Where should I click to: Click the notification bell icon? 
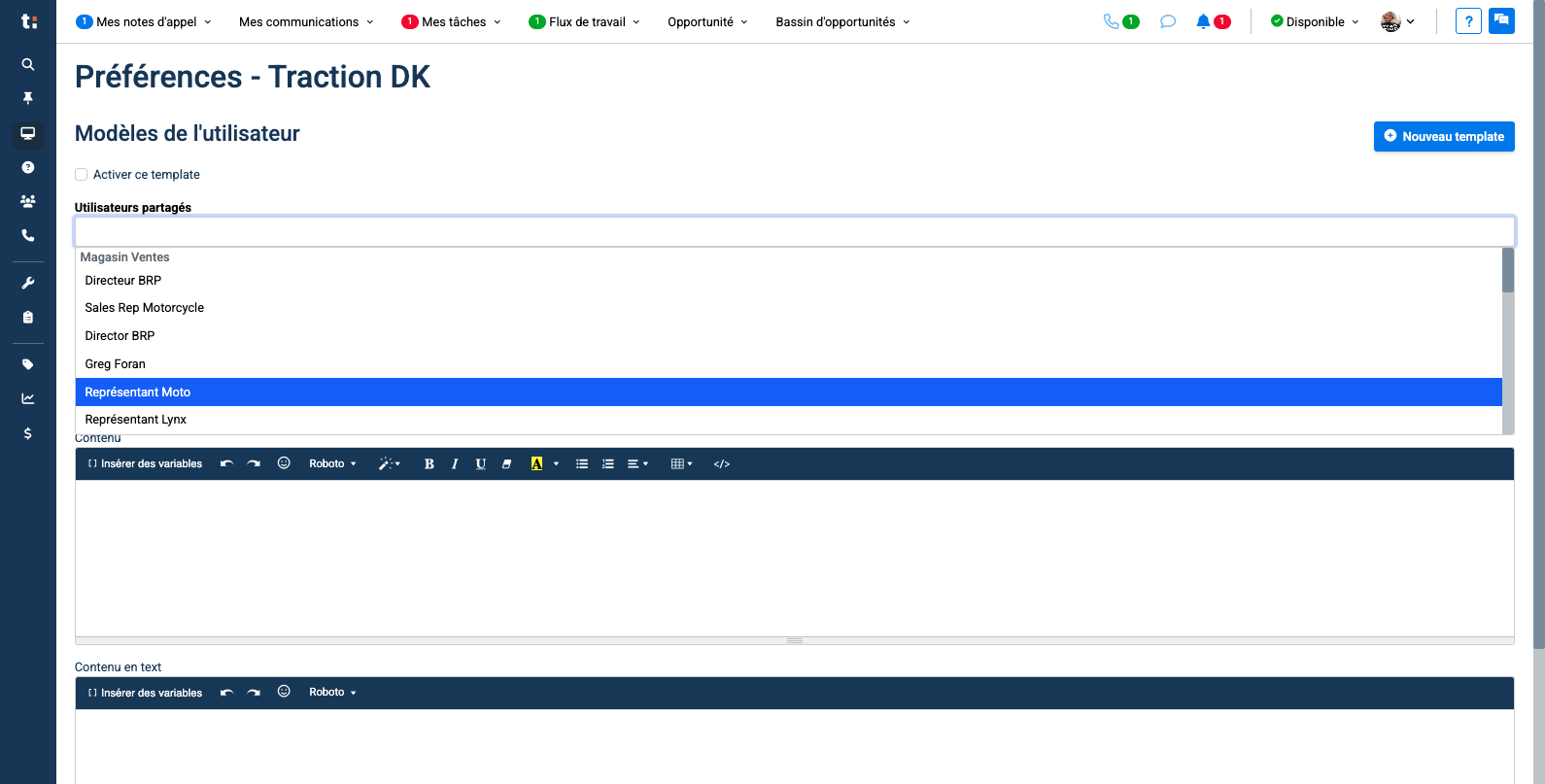tap(1203, 21)
